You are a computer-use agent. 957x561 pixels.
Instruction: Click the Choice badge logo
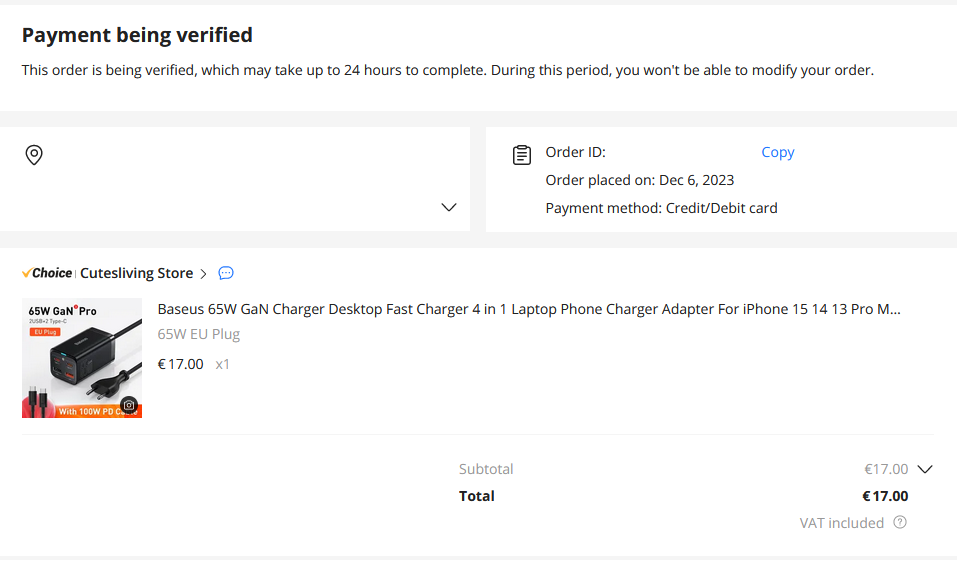(x=47, y=273)
